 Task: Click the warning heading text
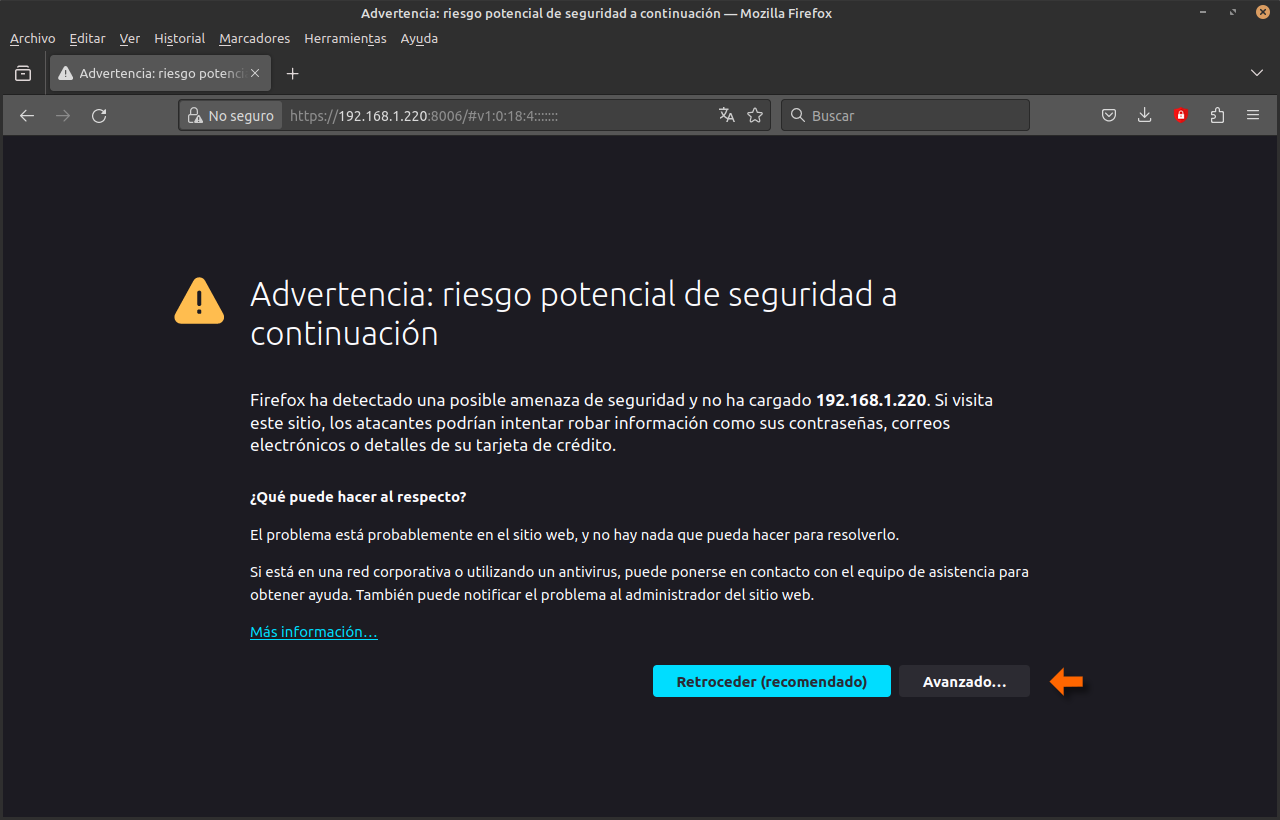pyautogui.click(x=573, y=313)
